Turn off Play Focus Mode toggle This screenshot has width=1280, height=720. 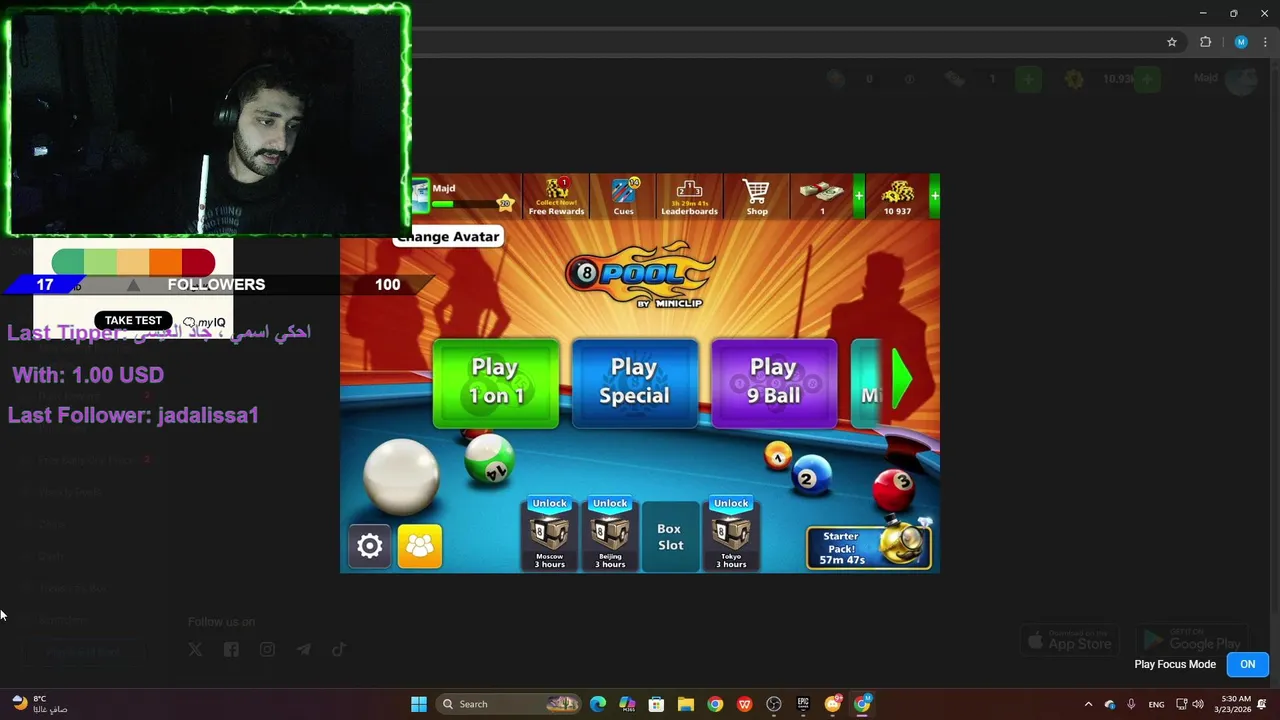click(x=1248, y=664)
